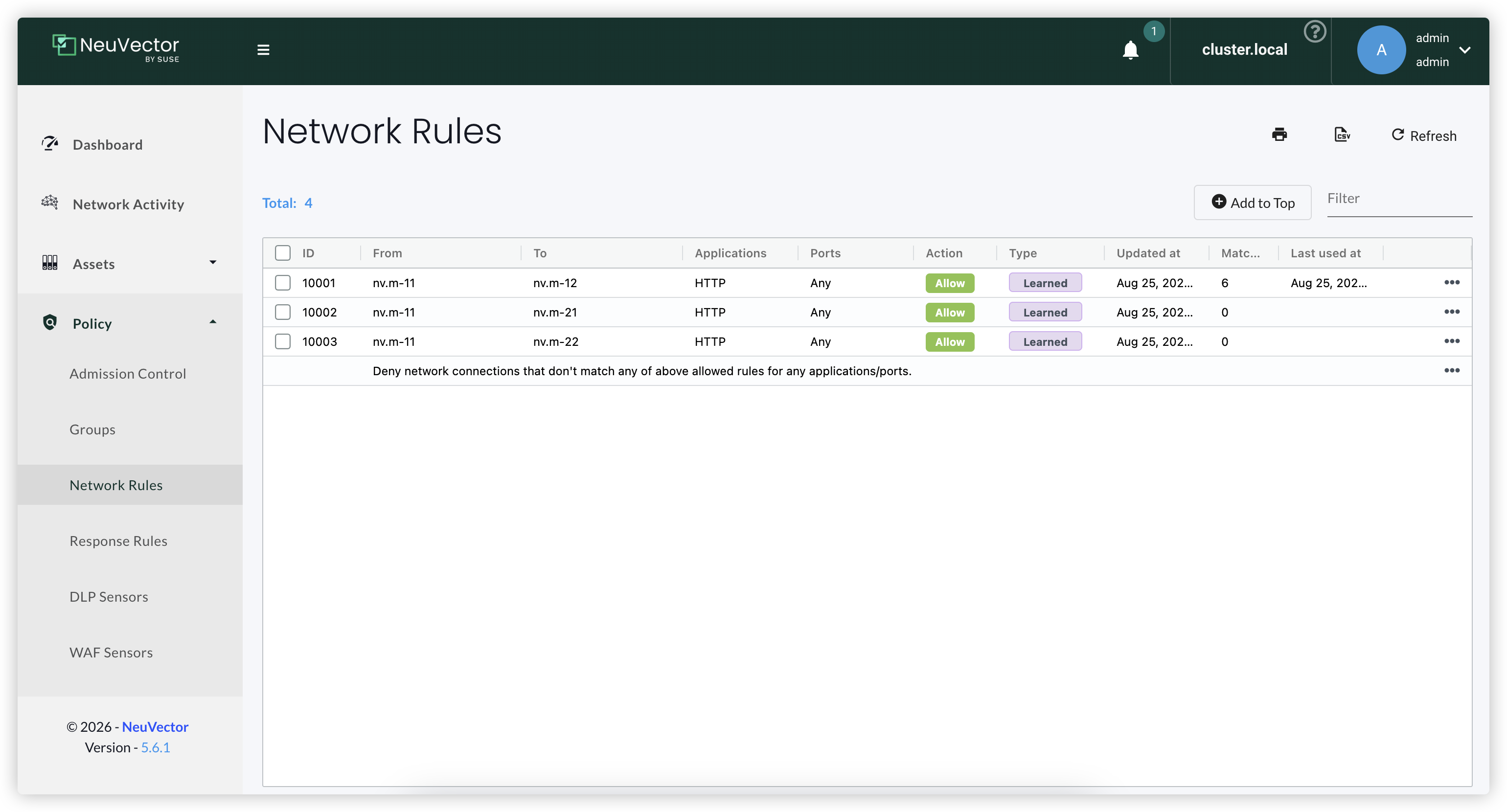Open WAF Sensors page
Image resolution: width=1507 pixels, height=812 pixels.
pyautogui.click(x=111, y=653)
